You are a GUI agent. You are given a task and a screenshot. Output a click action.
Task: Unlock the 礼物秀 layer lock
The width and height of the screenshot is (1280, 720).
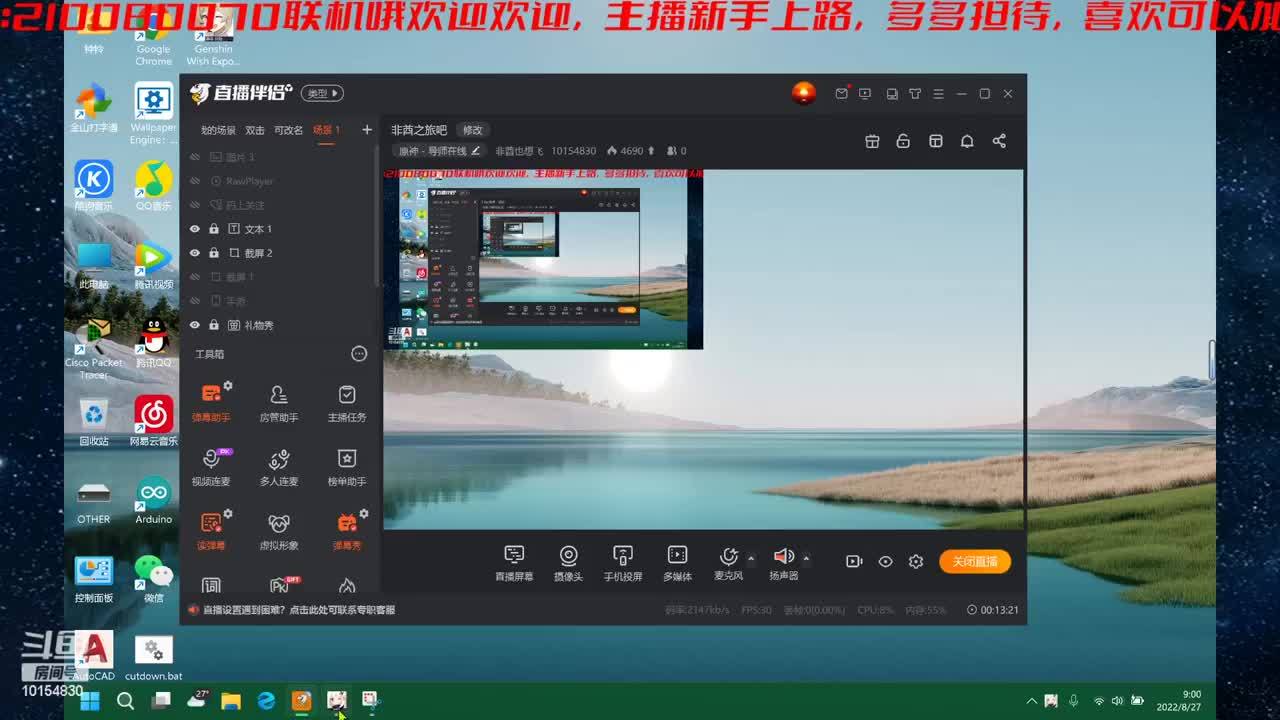pyautogui.click(x=214, y=325)
